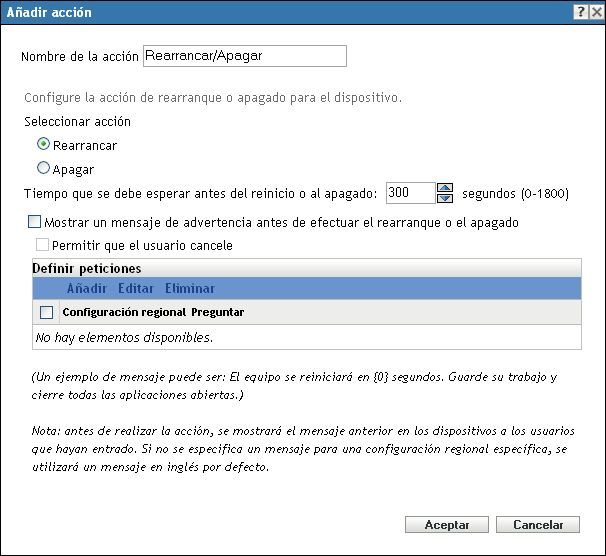
Task: Select the Apagar radio option
Action: [x=43, y=169]
